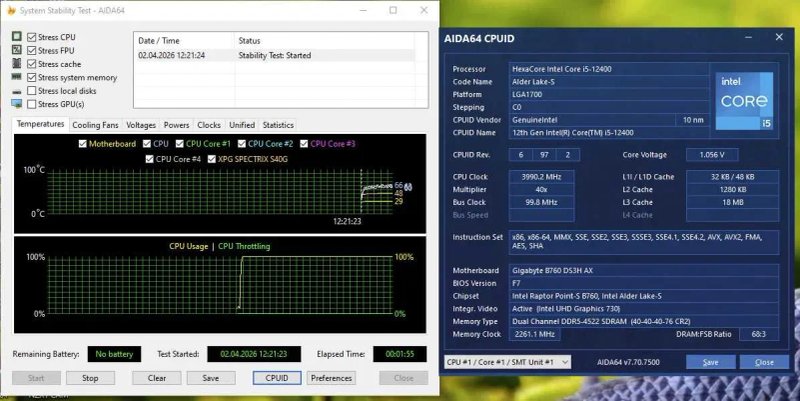Screen dimensions: 800x401
Task: Enable the Stress local disks checkbox
Action: [x=32, y=91]
